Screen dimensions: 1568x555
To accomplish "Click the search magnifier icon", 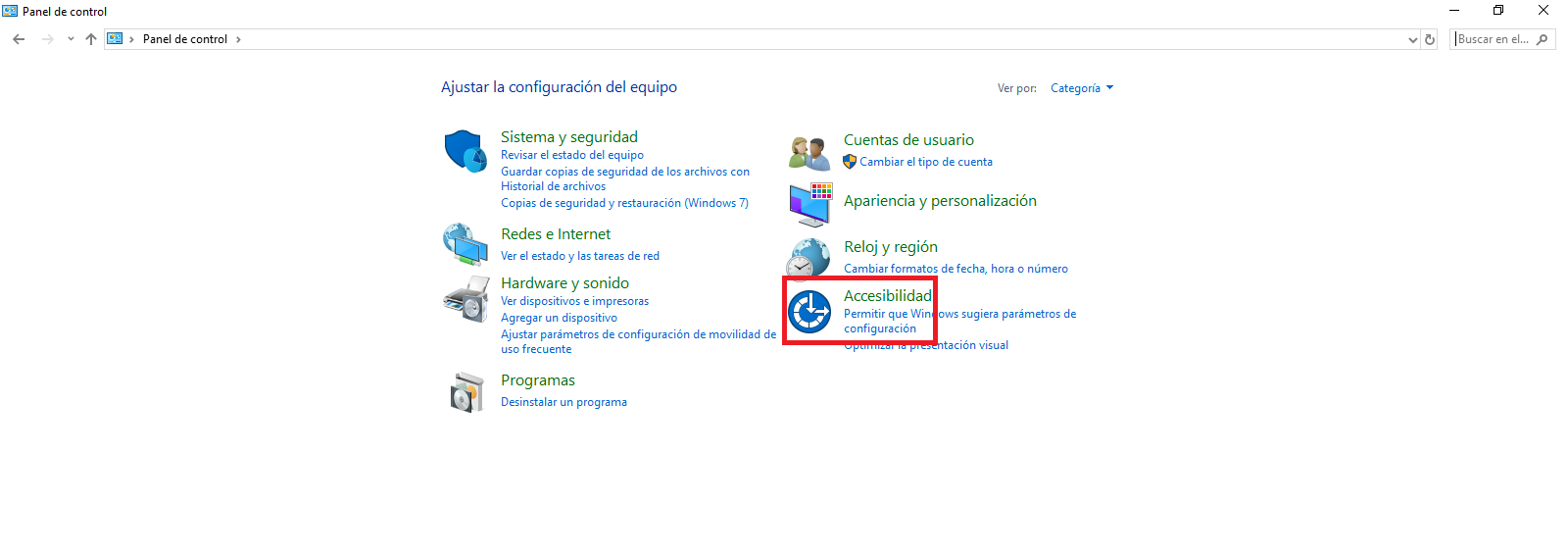I will tap(1543, 39).
